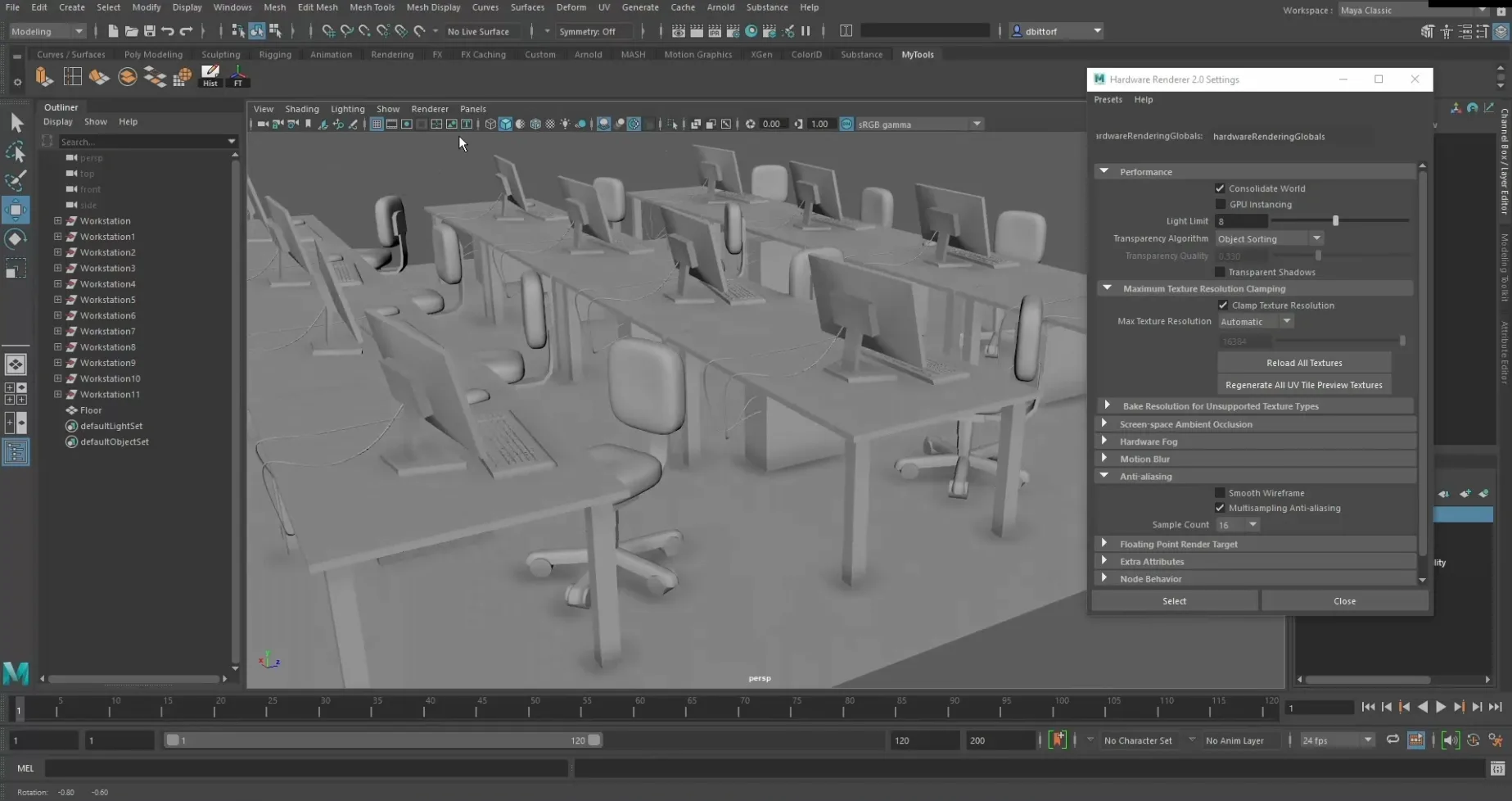The height and width of the screenshot is (801, 1512).
Task: Click the blue smooth shade cube icon
Action: pos(505,124)
